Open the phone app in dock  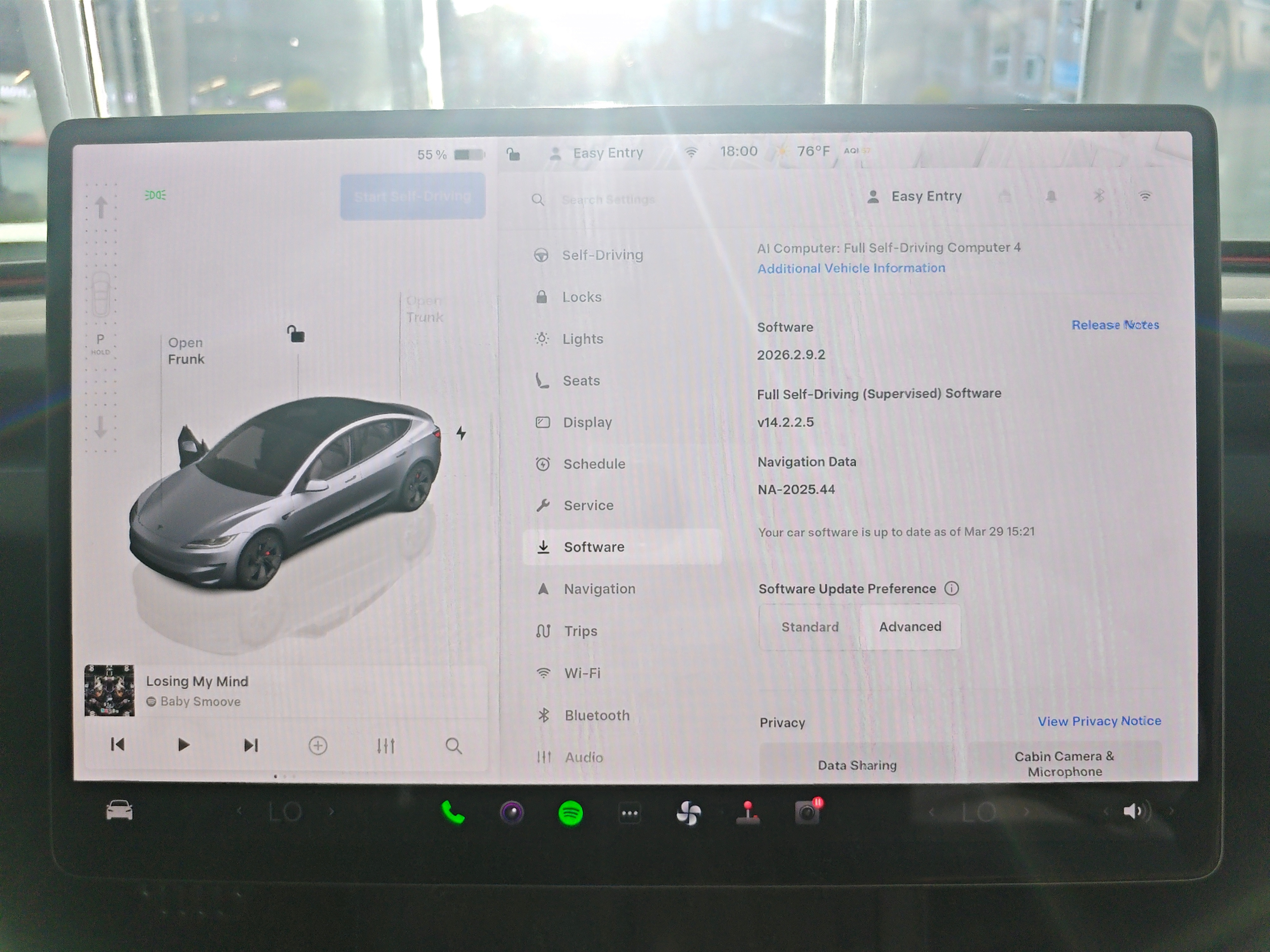pyautogui.click(x=452, y=813)
